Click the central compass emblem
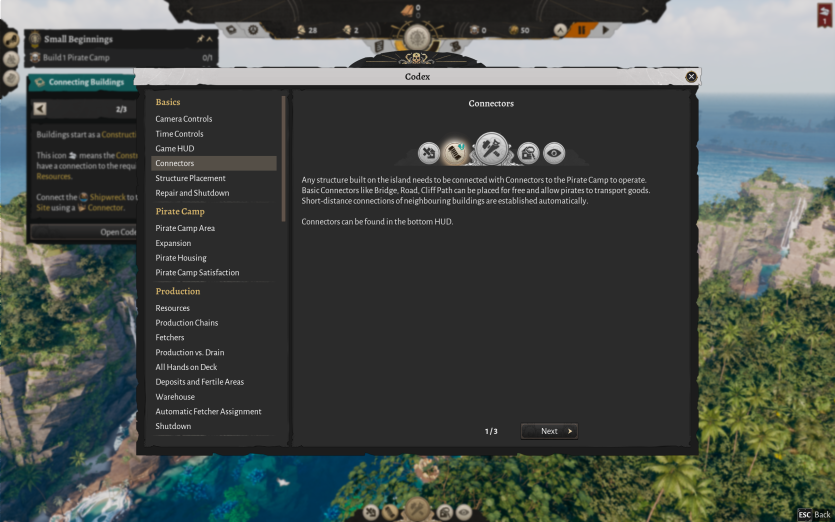This screenshot has width=835, height=522. [417, 38]
